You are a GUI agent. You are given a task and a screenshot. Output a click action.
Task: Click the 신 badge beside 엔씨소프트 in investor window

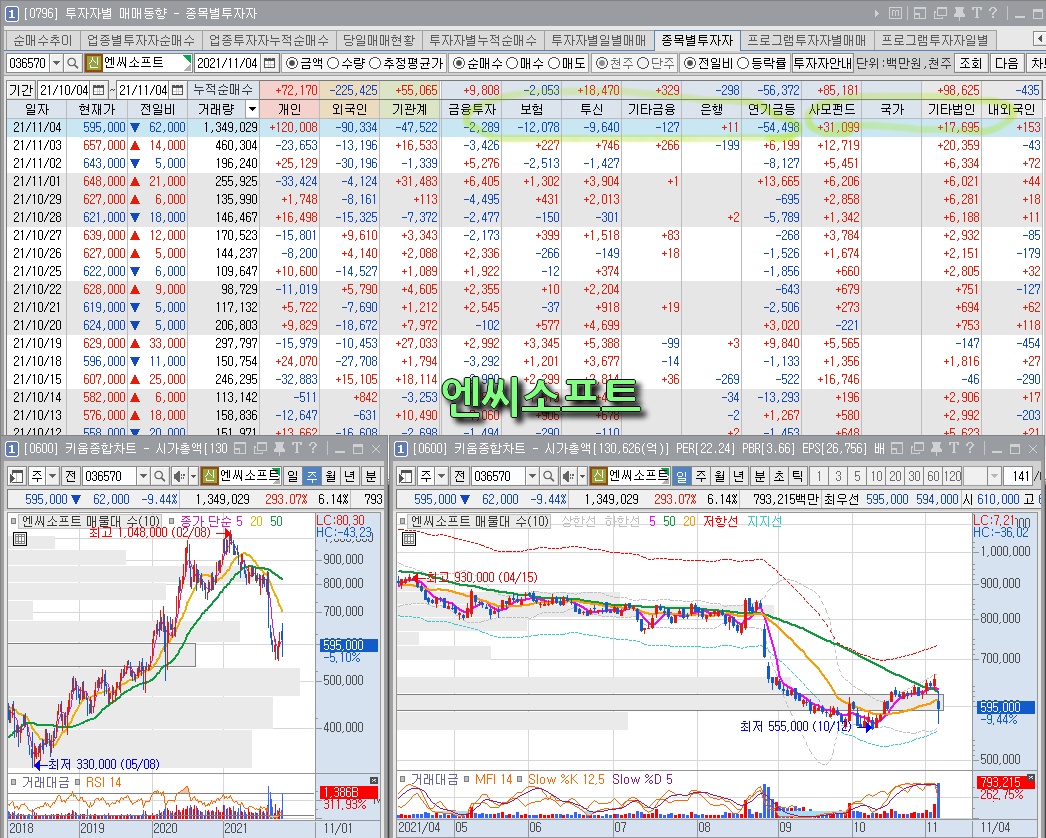[x=93, y=63]
